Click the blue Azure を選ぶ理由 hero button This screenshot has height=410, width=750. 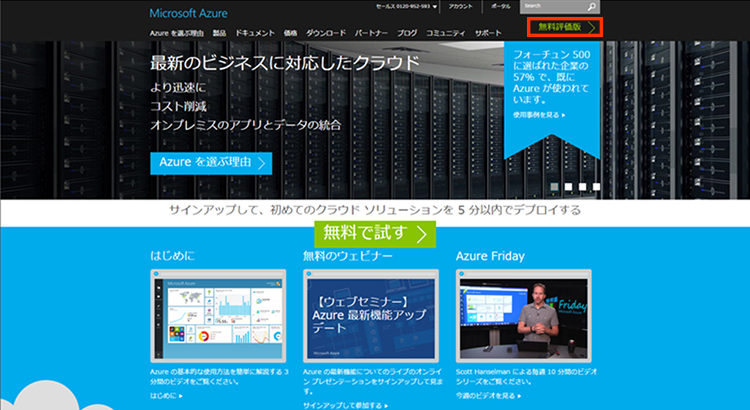(210, 162)
